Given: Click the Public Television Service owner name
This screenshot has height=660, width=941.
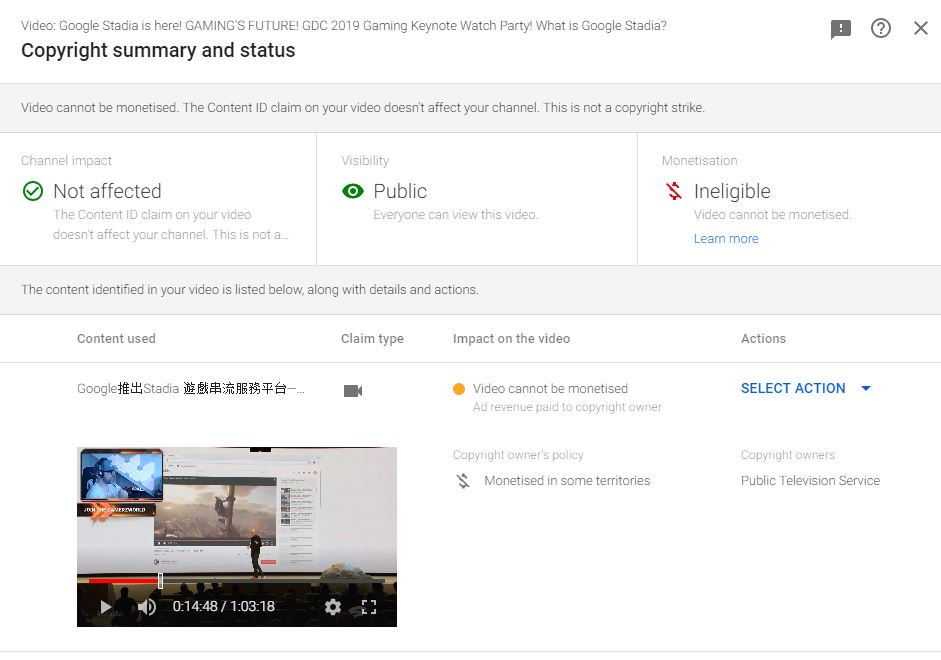Looking at the screenshot, I should 810,481.
